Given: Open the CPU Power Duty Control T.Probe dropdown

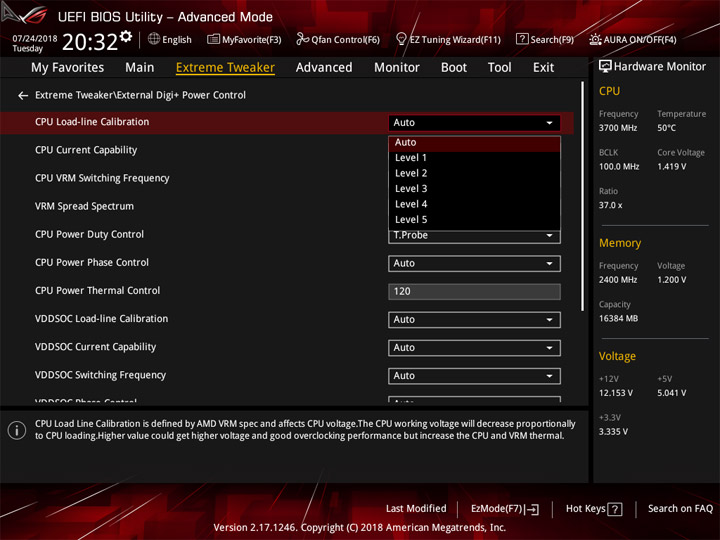Looking at the screenshot, I should click(474, 236).
